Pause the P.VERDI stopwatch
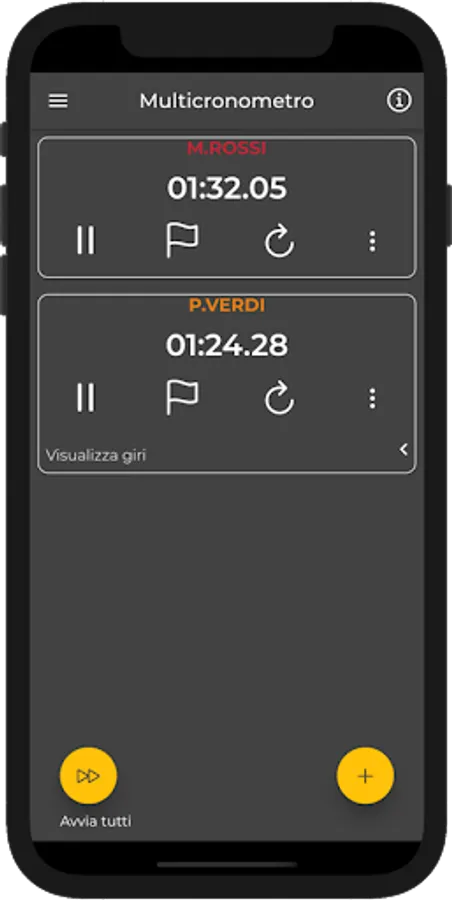452x900 pixels. [x=86, y=397]
